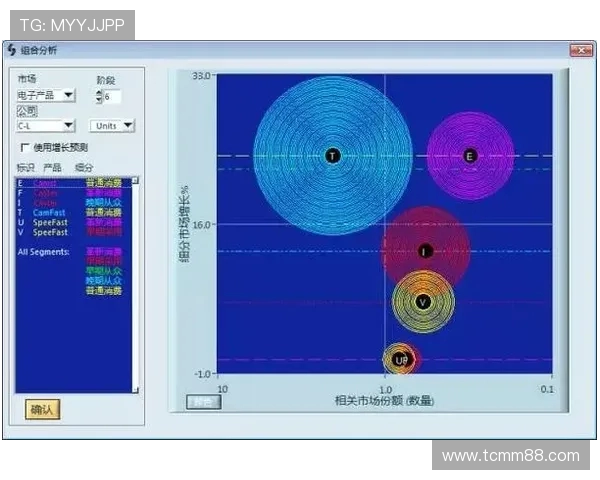Click the 阶段 stepper arrows
This screenshot has height=480, width=600.
pos(98,97)
